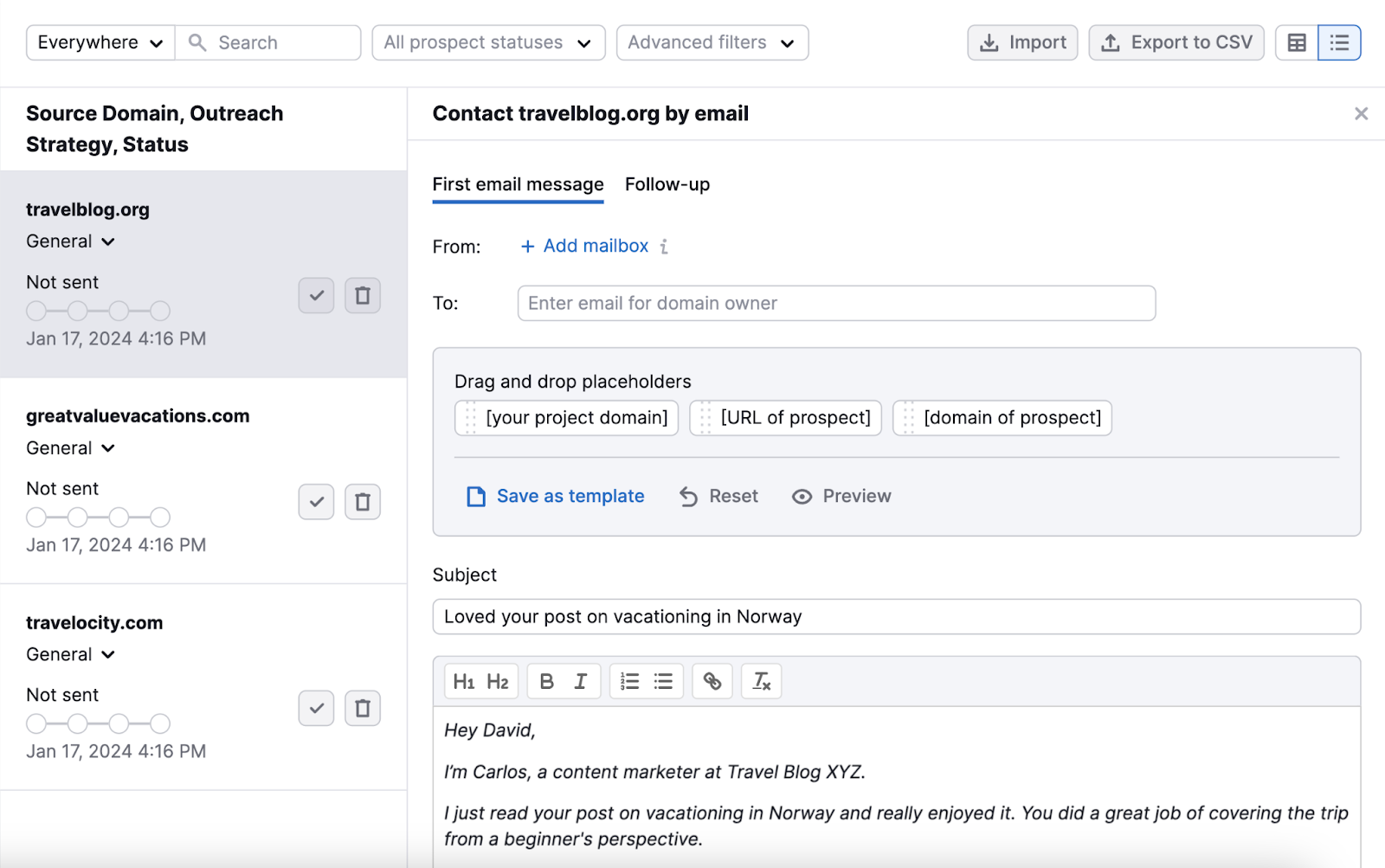Select the checkmark for travelocity.com
The image size is (1385, 868).
pos(316,708)
